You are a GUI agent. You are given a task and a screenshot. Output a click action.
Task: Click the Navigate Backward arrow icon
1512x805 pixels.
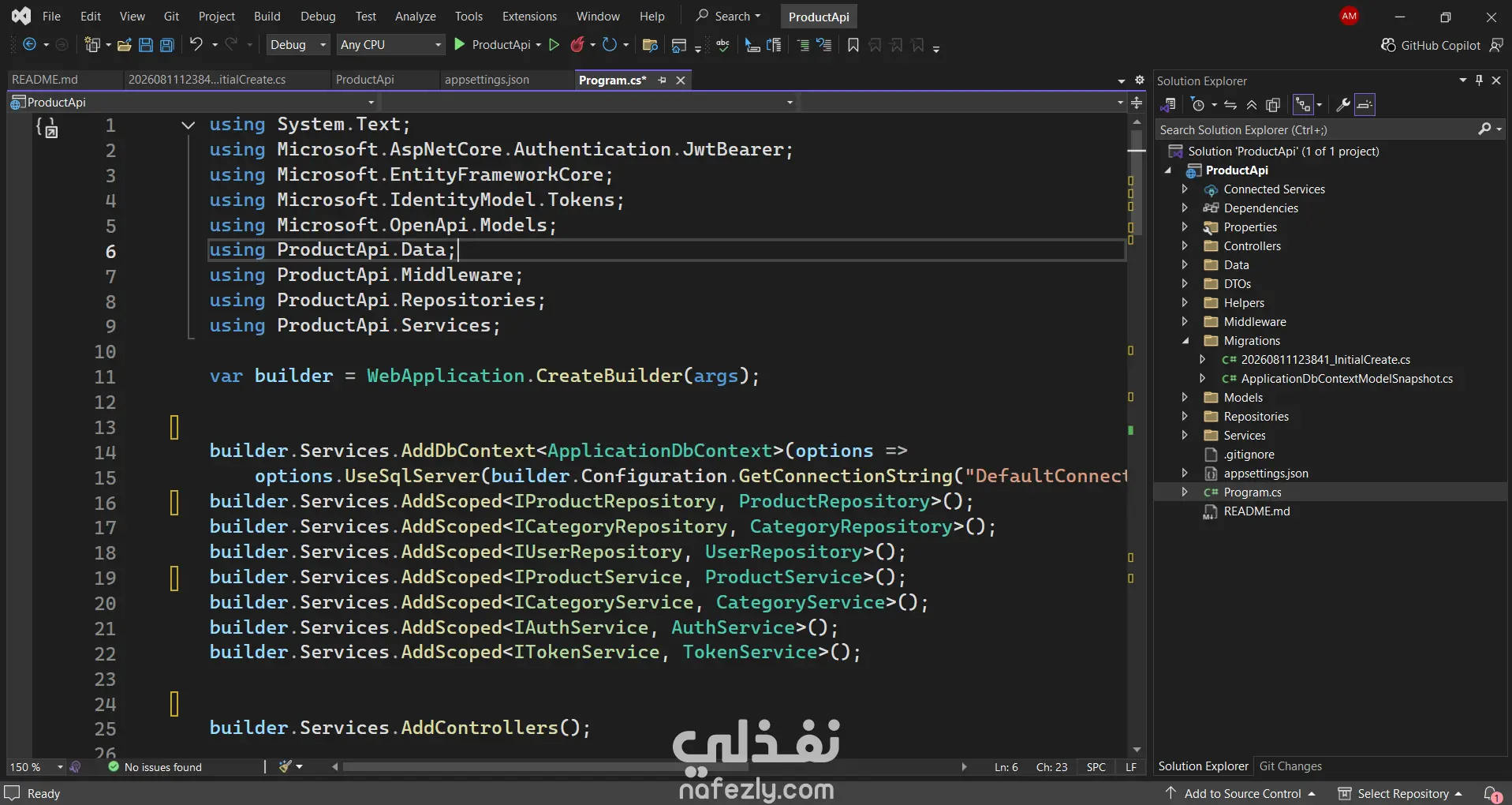(29, 45)
